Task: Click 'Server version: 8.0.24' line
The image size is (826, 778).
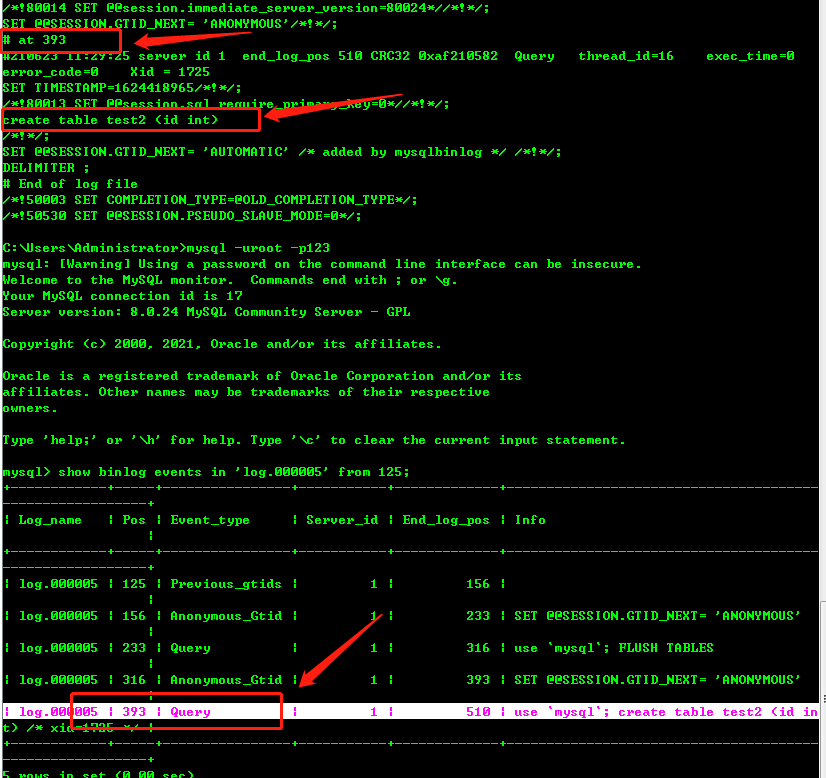Action: pyautogui.click(x=206, y=312)
